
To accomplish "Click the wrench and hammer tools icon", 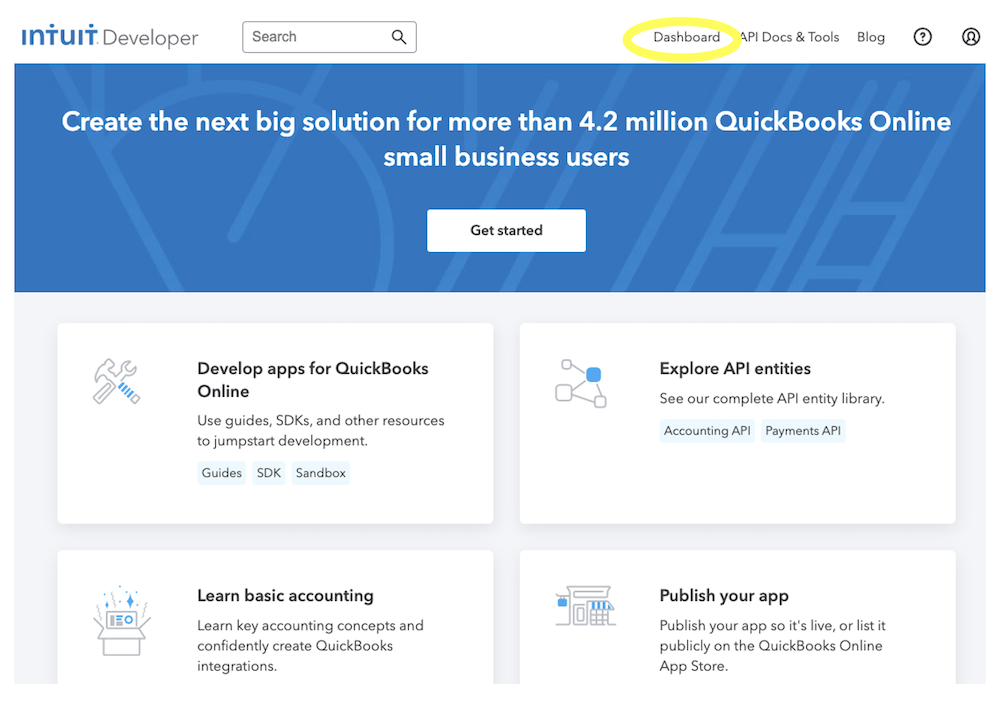I will click(116, 381).
